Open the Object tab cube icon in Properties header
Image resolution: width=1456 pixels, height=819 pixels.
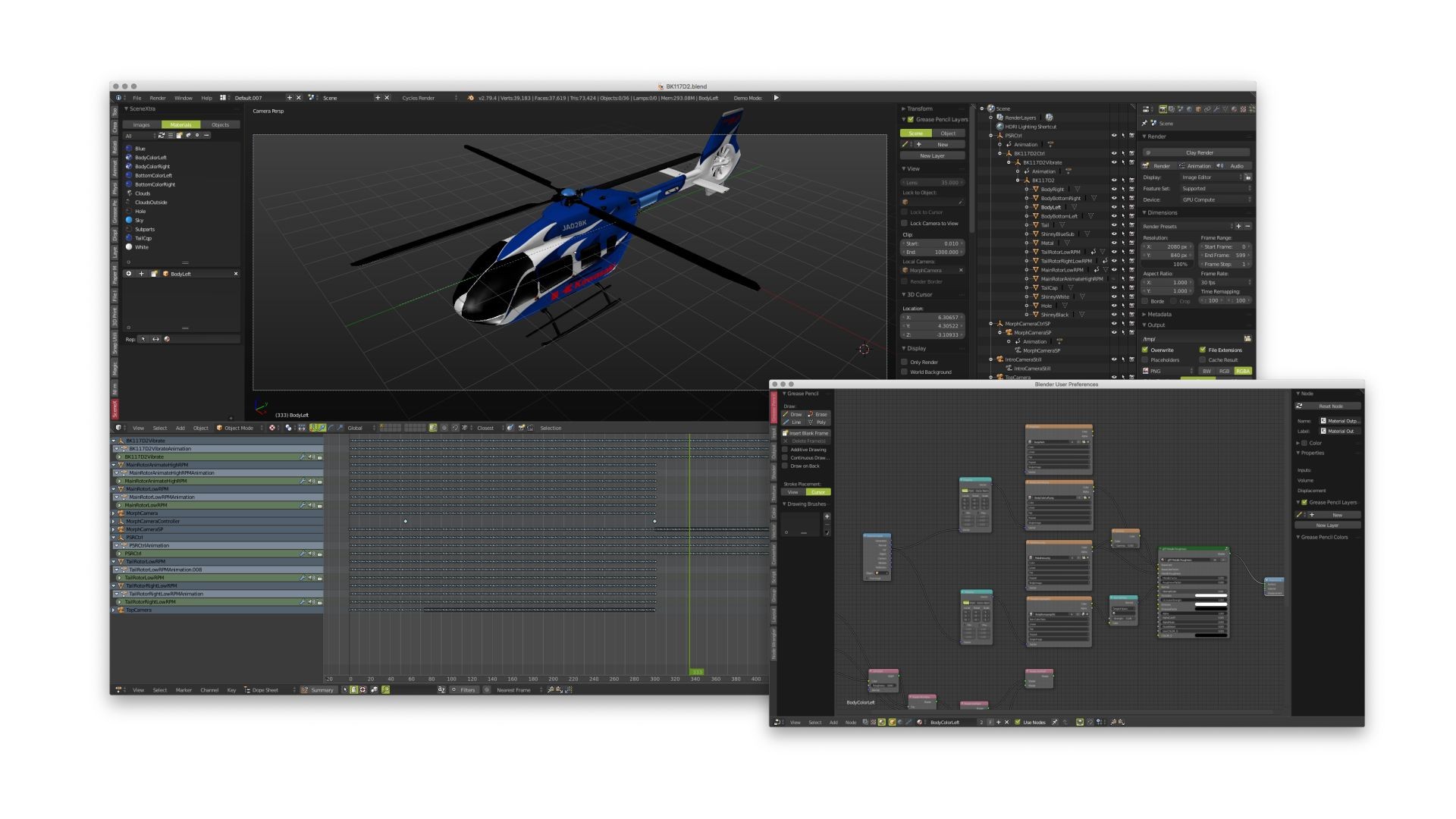pos(1198,109)
